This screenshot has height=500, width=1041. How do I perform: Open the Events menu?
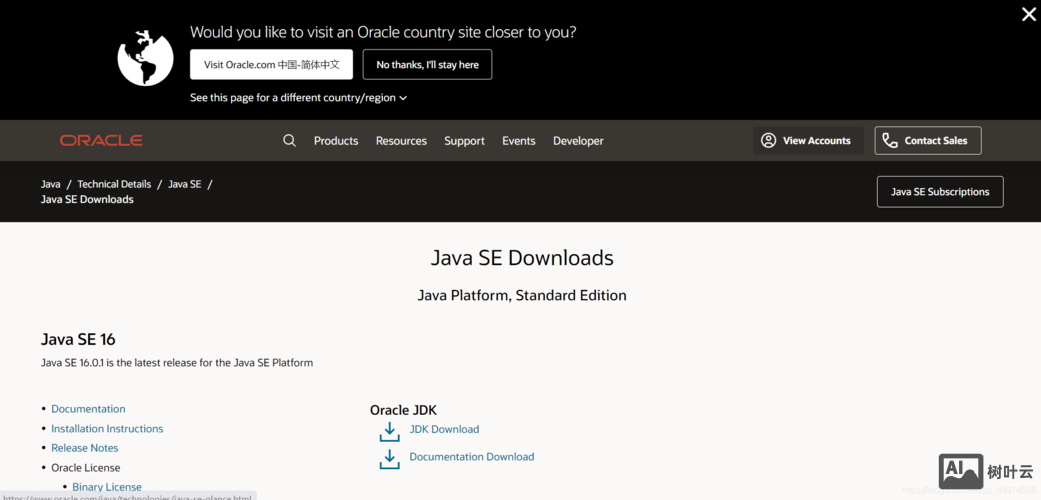(x=518, y=141)
